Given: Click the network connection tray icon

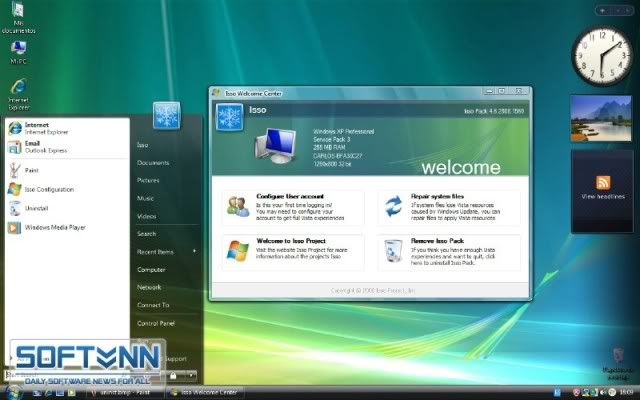Looking at the screenshot, I should (585, 393).
